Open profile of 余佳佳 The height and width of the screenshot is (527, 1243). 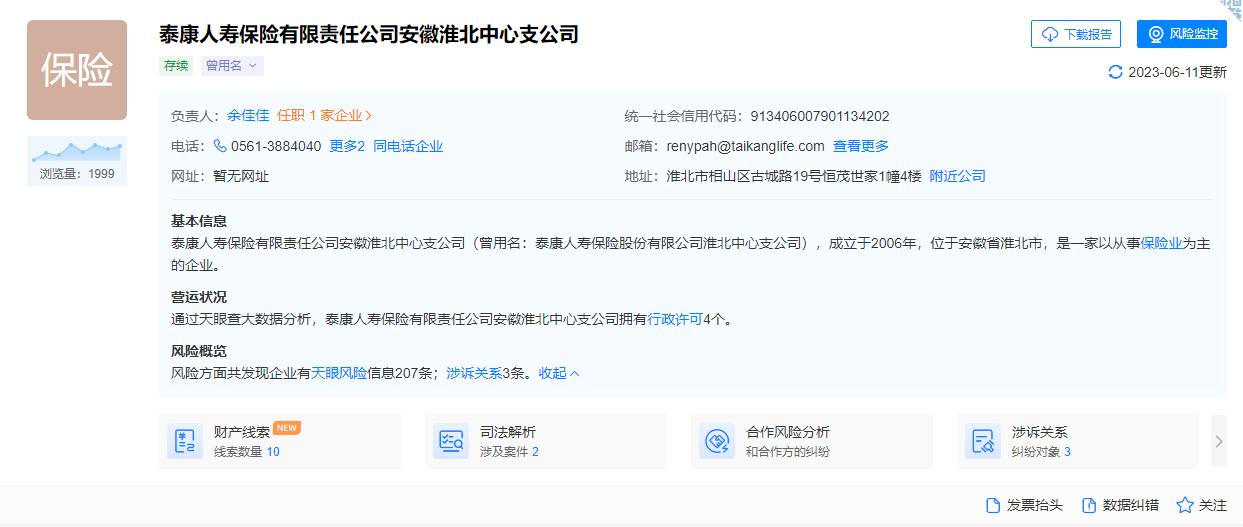pyautogui.click(x=248, y=116)
